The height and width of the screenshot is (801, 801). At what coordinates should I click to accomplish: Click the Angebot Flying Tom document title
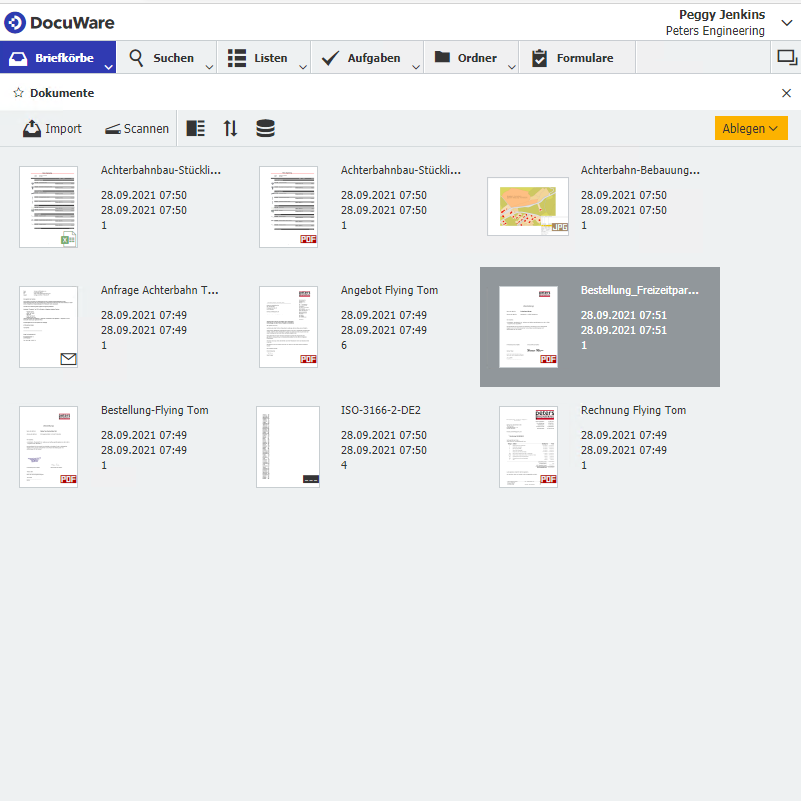pyautogui.click(x=389, y=291)
